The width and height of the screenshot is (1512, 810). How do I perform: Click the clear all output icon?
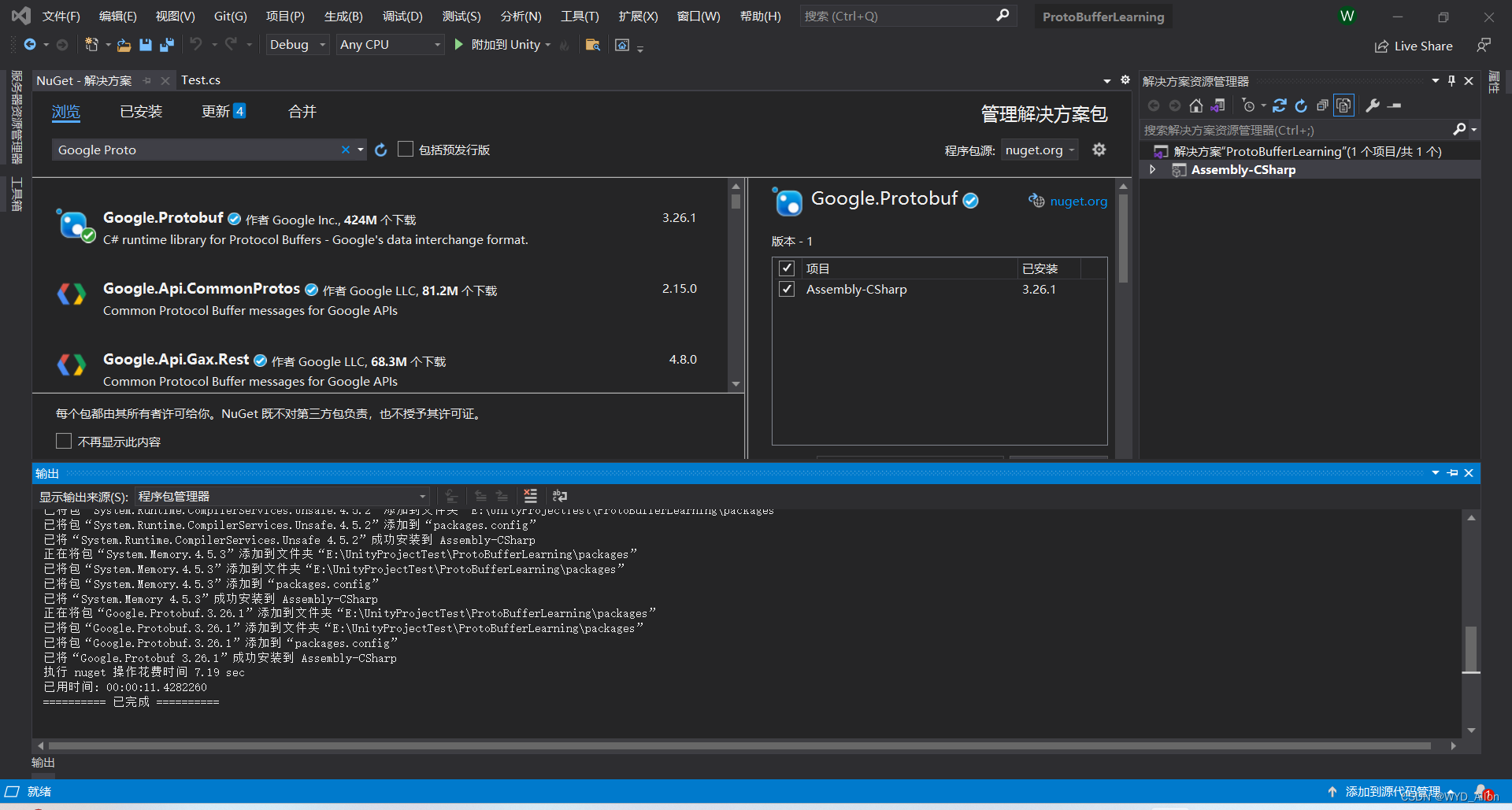click(x=531, y=496)
